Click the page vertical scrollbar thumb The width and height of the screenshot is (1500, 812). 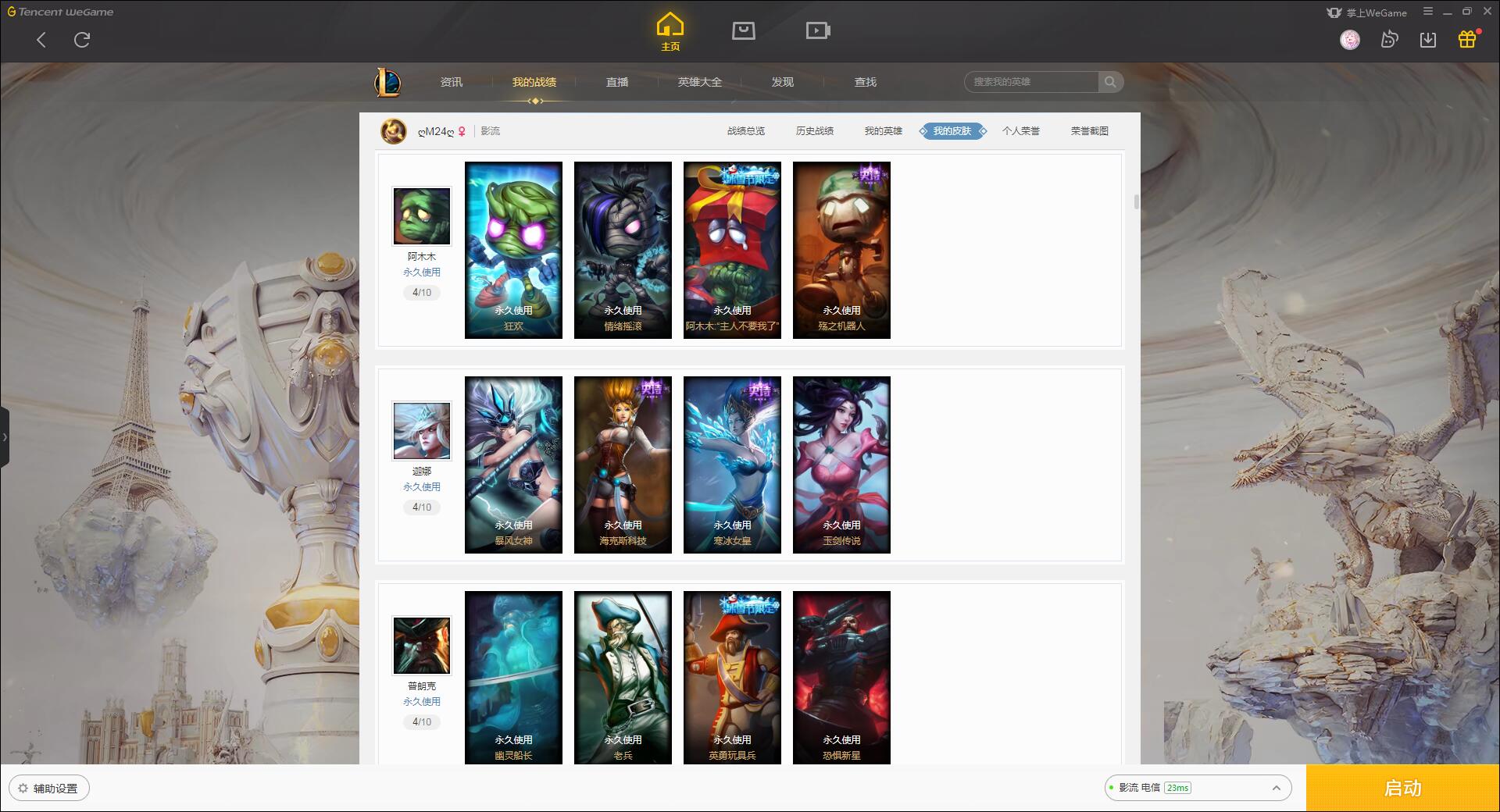point(1136,201)
